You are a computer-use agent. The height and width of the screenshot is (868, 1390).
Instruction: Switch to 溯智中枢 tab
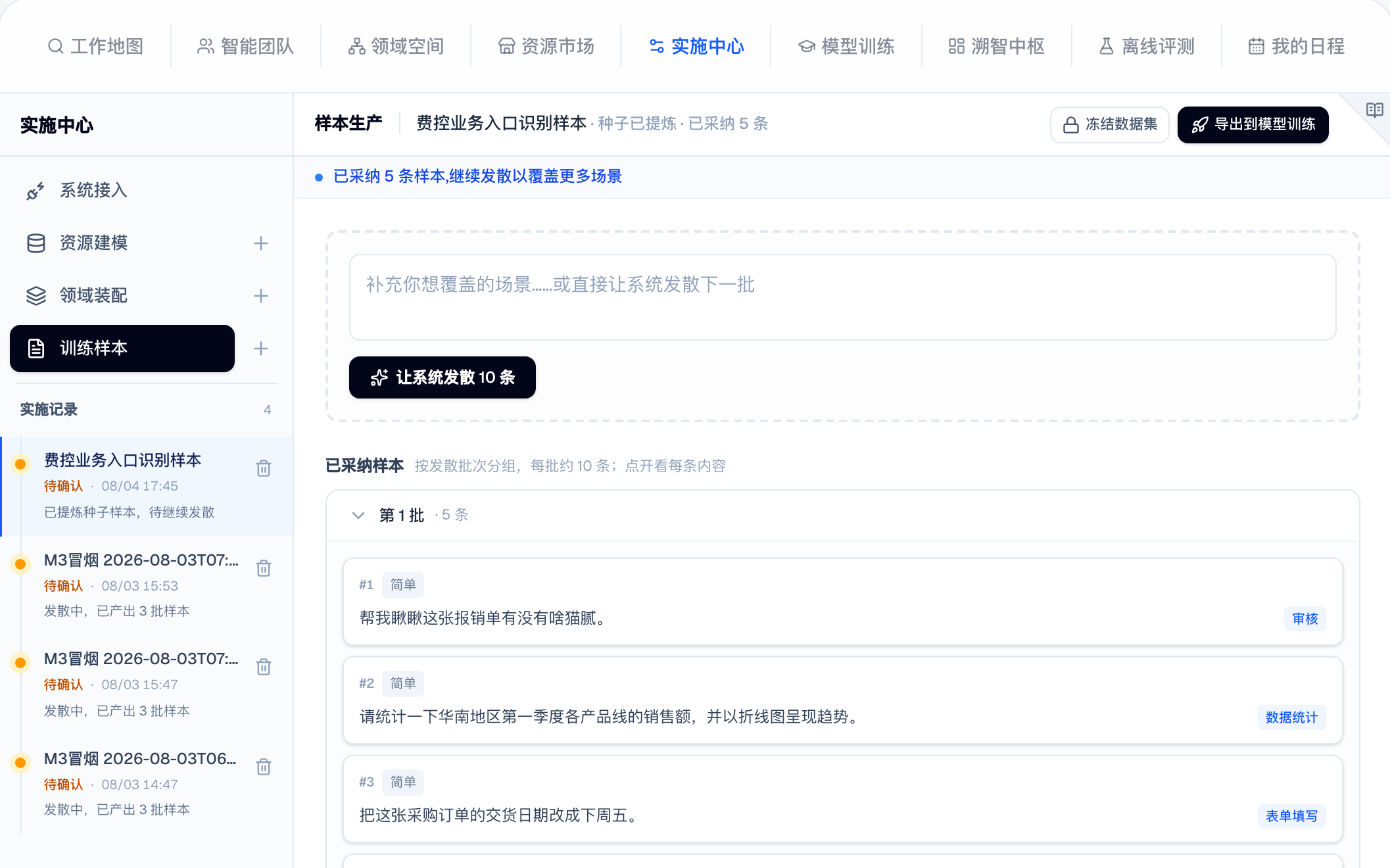(x=996, y=46)
